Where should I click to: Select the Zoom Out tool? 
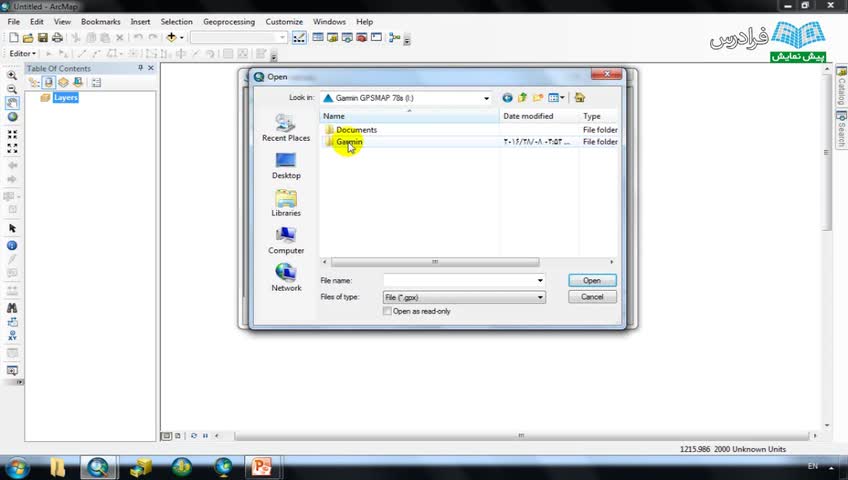[x=12, y=89]
